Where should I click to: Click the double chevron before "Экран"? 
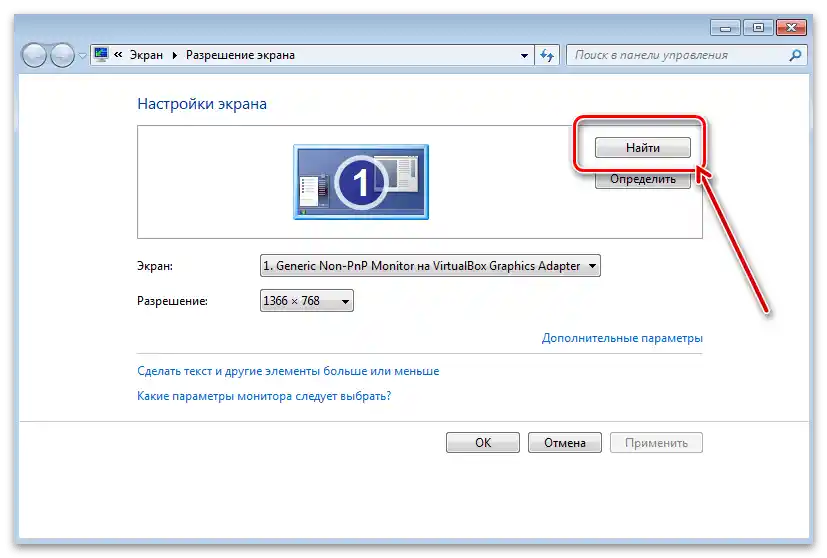click(x=118, y=54)
